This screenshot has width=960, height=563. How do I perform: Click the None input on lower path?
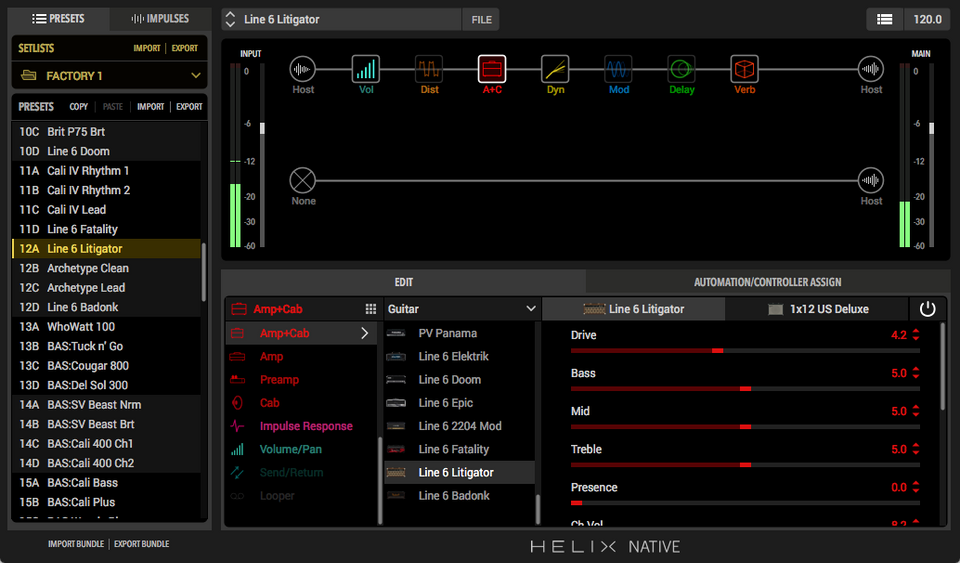click(x=303, y=180)
